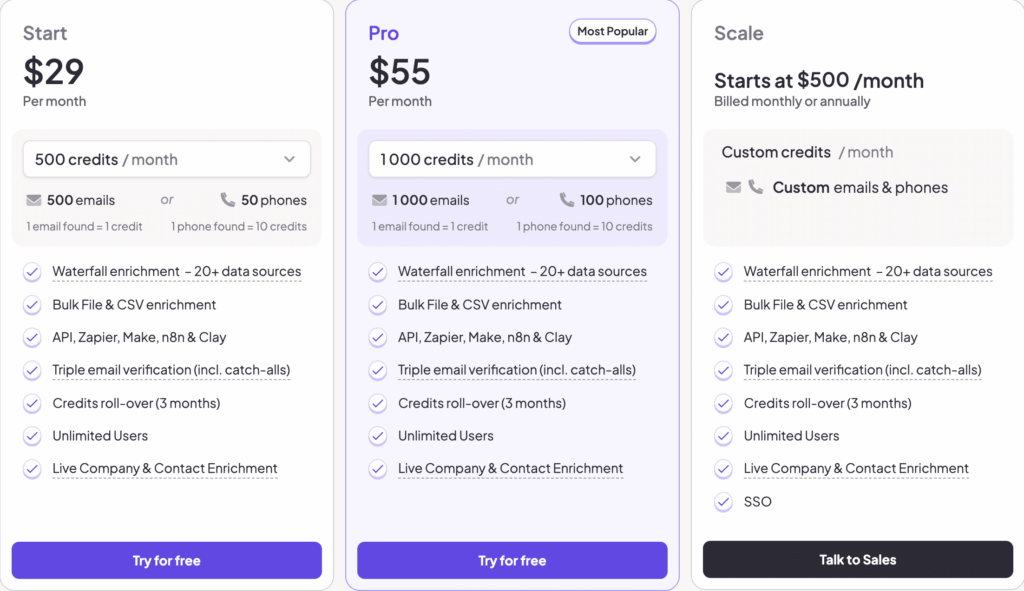Open the 500 credits per month dropdown

click(166, 158)
